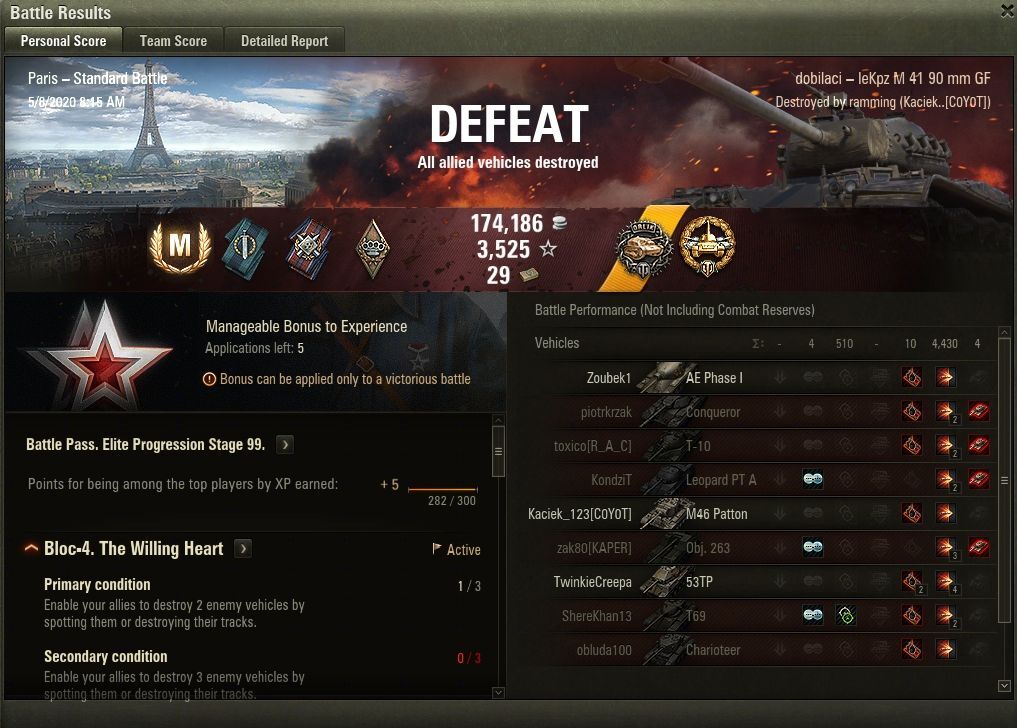Viewport: 1017px width, 728px height.
Task: Click the Mastery Badge M medal icon
Action: pyautogui.click(x=180, y=247)
